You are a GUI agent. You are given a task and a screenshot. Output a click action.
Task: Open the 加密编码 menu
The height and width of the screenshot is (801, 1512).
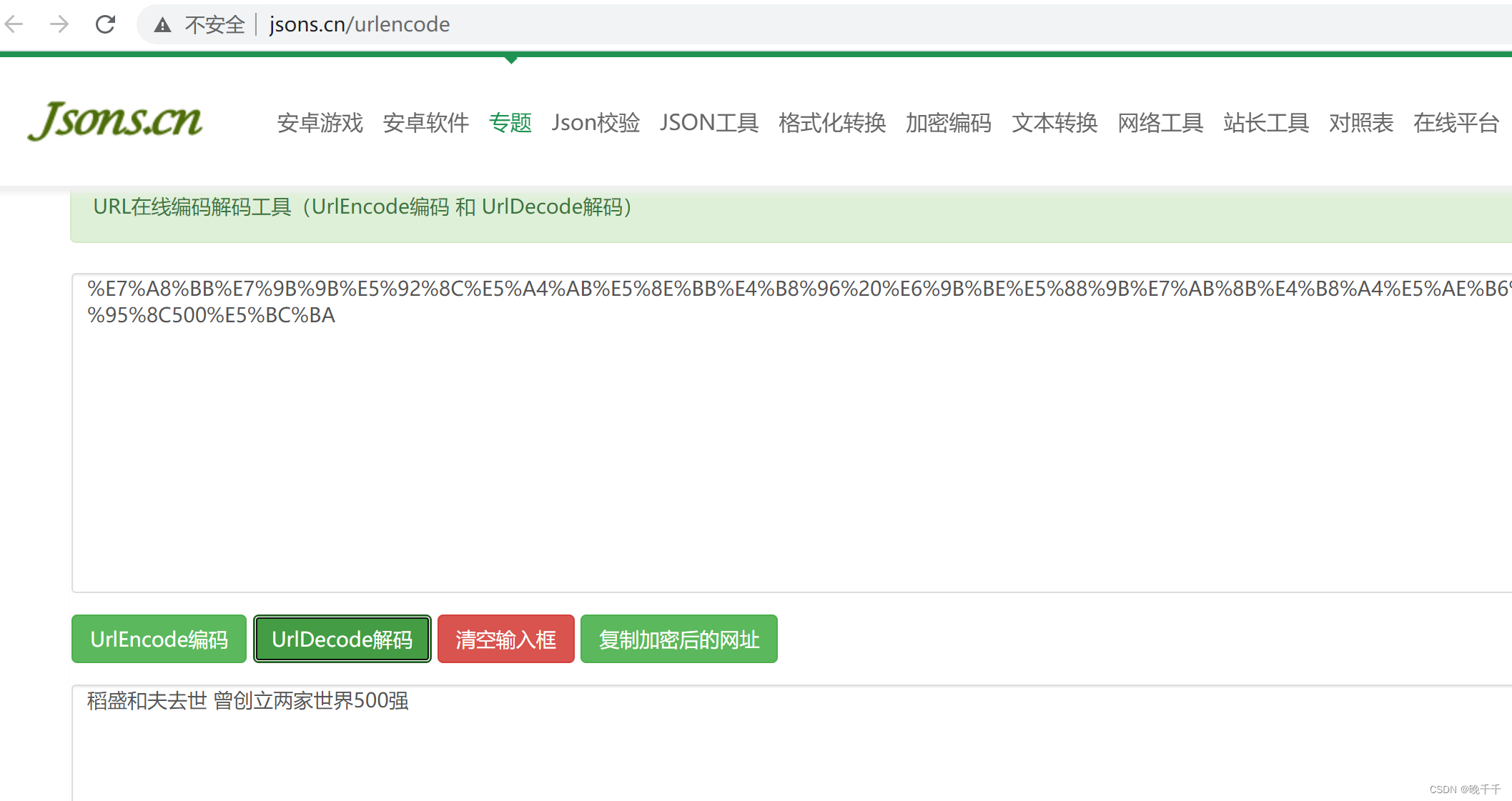[x=949, y=123]
